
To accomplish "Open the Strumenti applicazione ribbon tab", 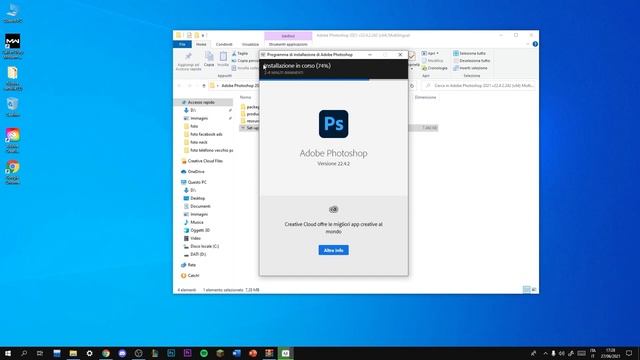I will 288,44.
